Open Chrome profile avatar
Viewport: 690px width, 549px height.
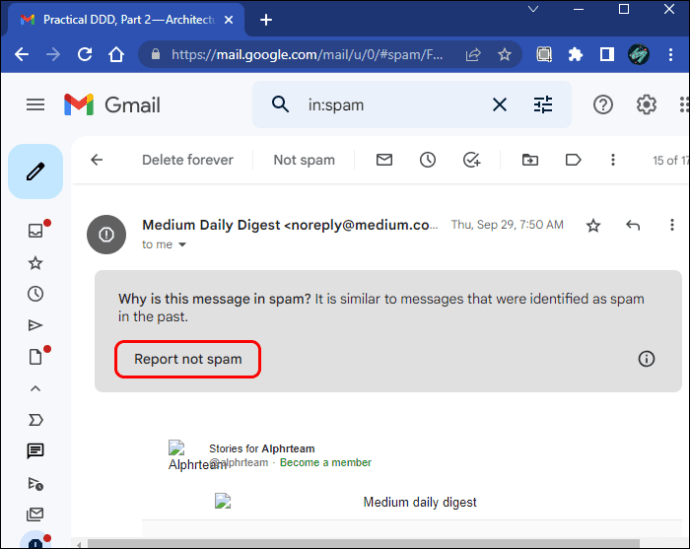coord(638,55)
